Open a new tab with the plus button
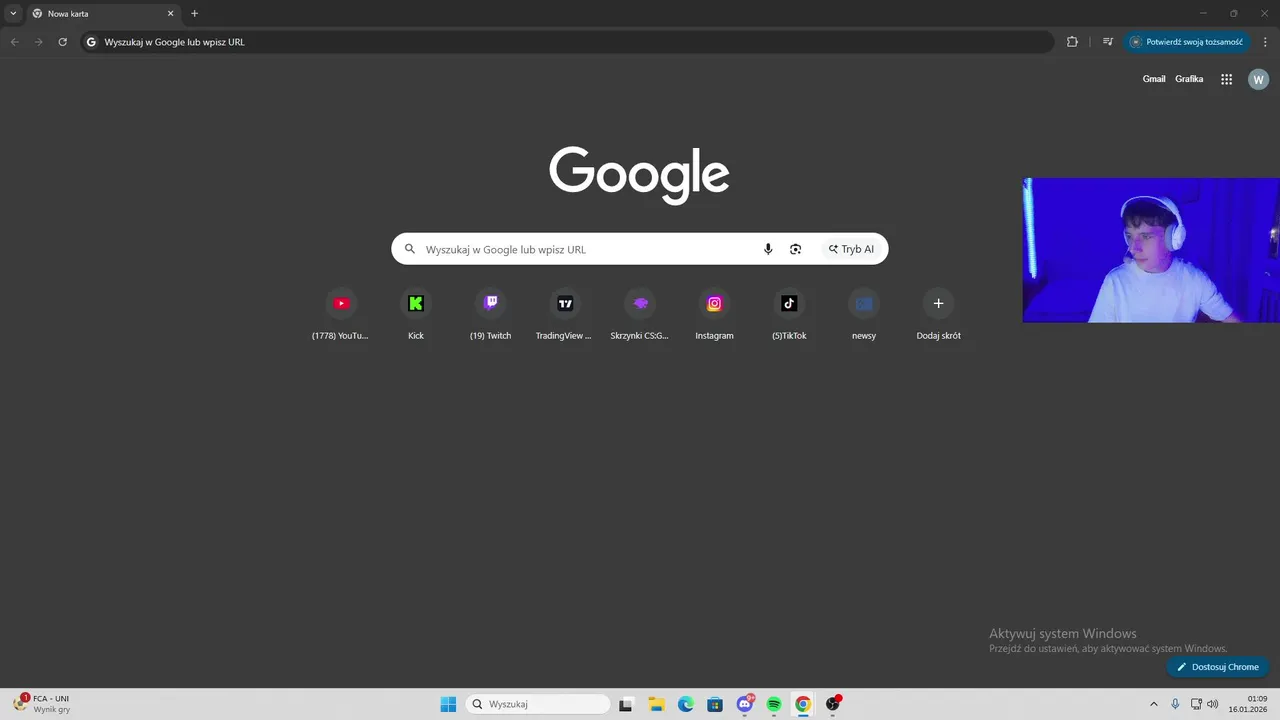The width and height of the screenshot is (1280, 720). (x=194, y=14)
